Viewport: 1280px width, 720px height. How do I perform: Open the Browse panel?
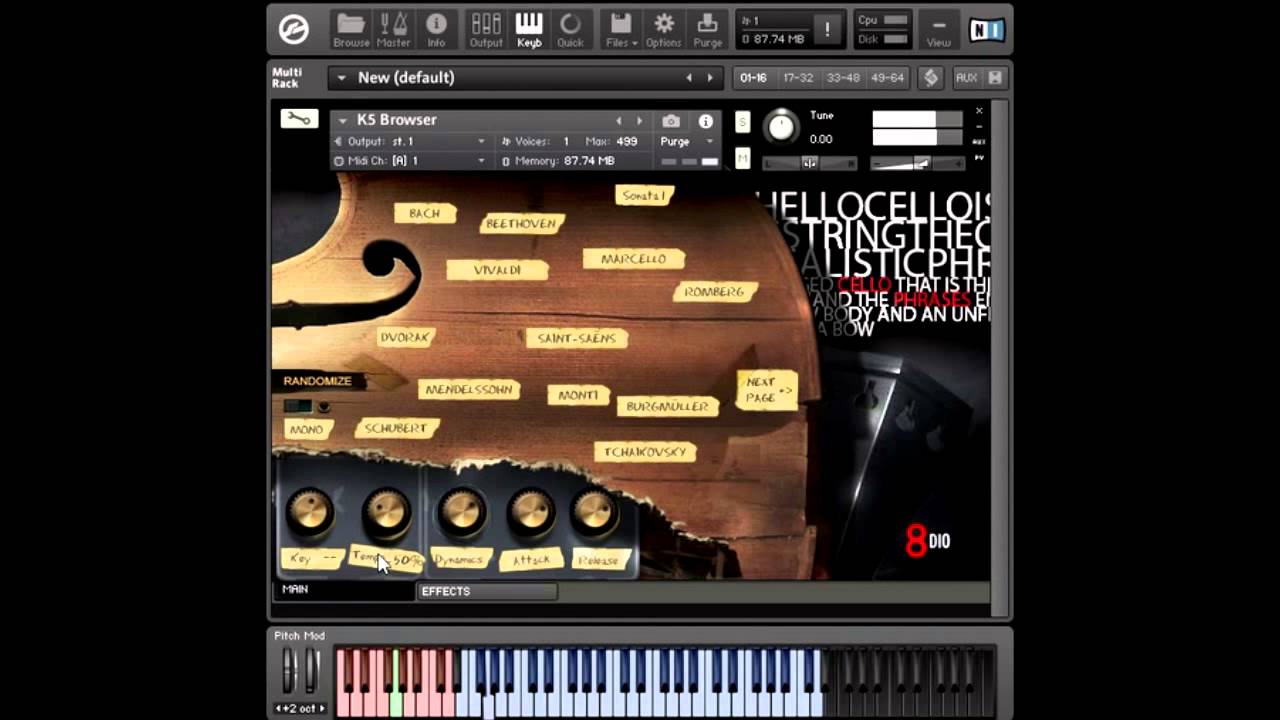click(351, 30)
